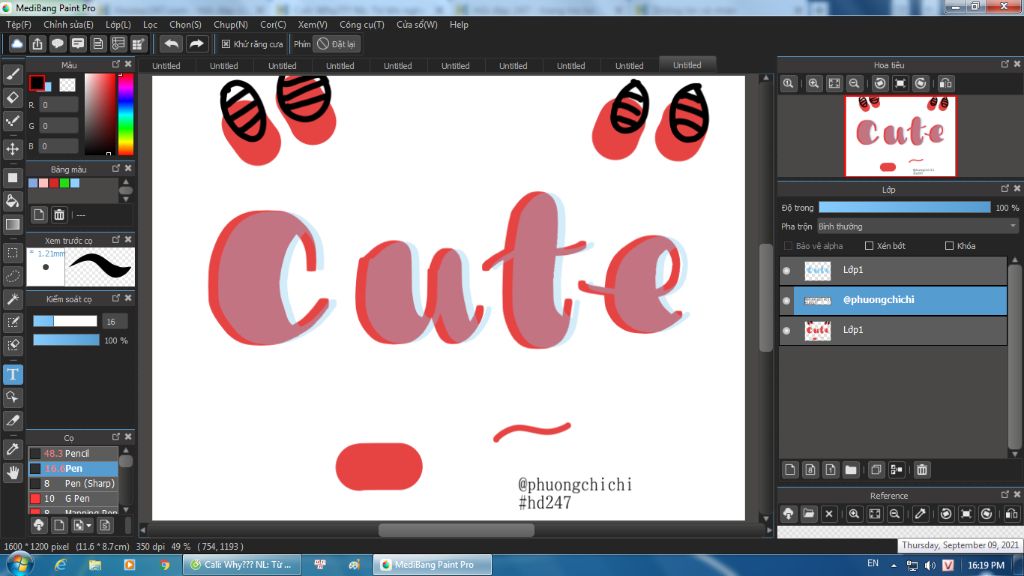Open the Pha trộn blend mode dropdown
This screenshot has width=1024, height=576.
tap(918, 227)
